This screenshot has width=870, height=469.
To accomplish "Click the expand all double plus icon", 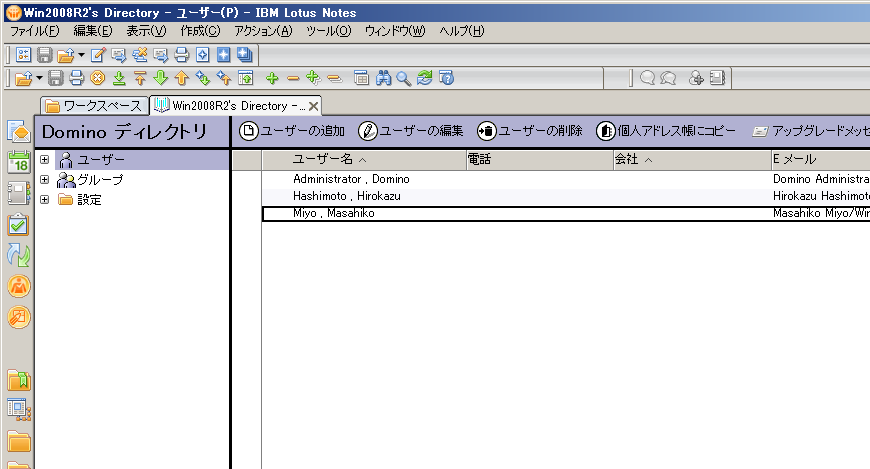I will click(313, 78).
